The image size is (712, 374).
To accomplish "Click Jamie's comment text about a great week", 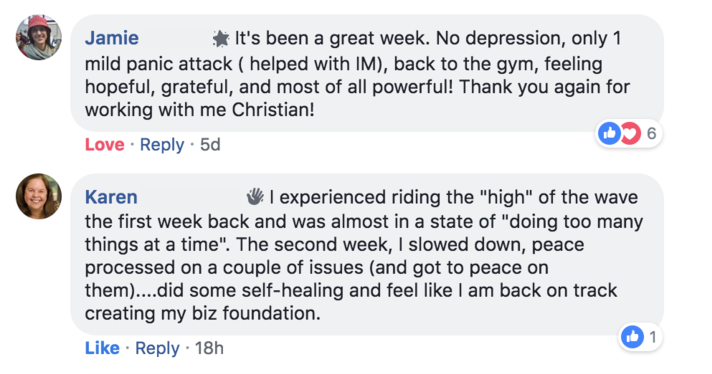I will pyautogui.click(x=357, y=74).
